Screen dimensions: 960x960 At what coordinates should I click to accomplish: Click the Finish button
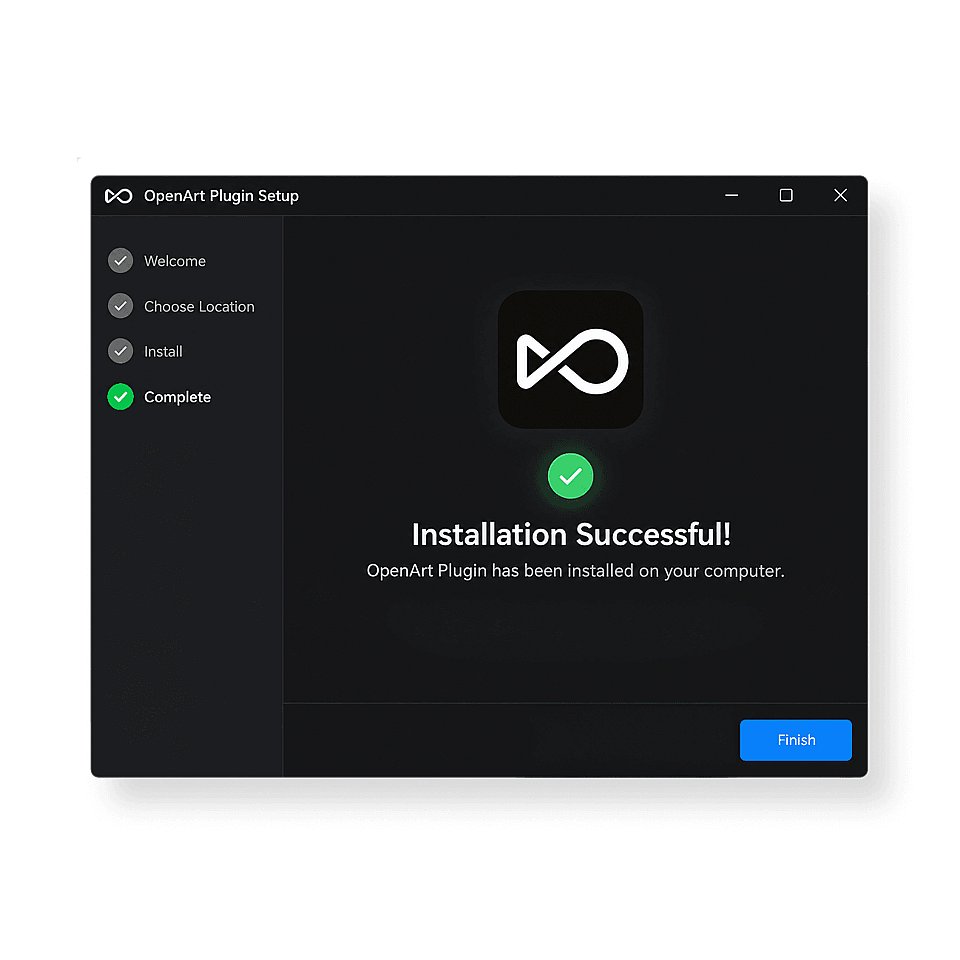click(x=795, y=740)
